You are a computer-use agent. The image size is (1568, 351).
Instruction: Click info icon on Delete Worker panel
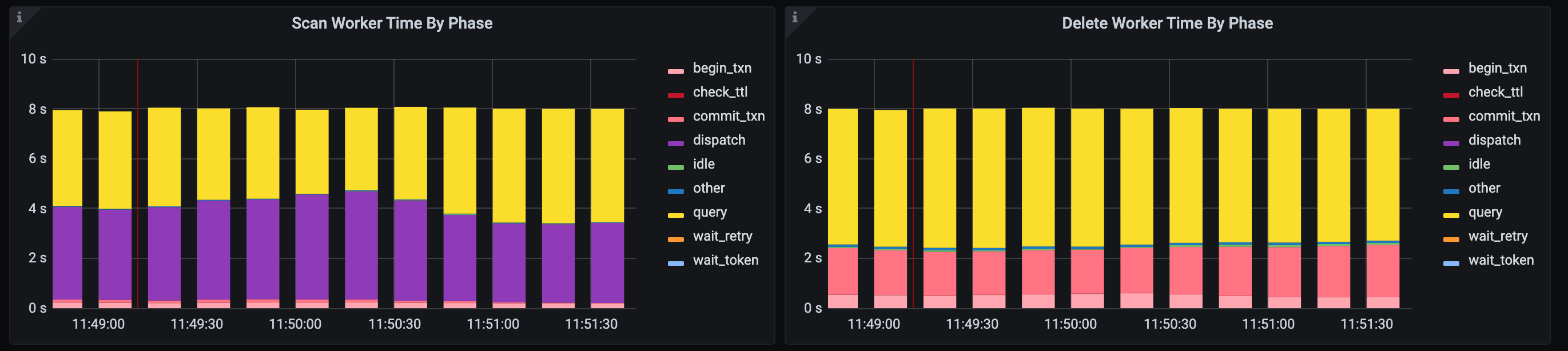pos(795,17)
